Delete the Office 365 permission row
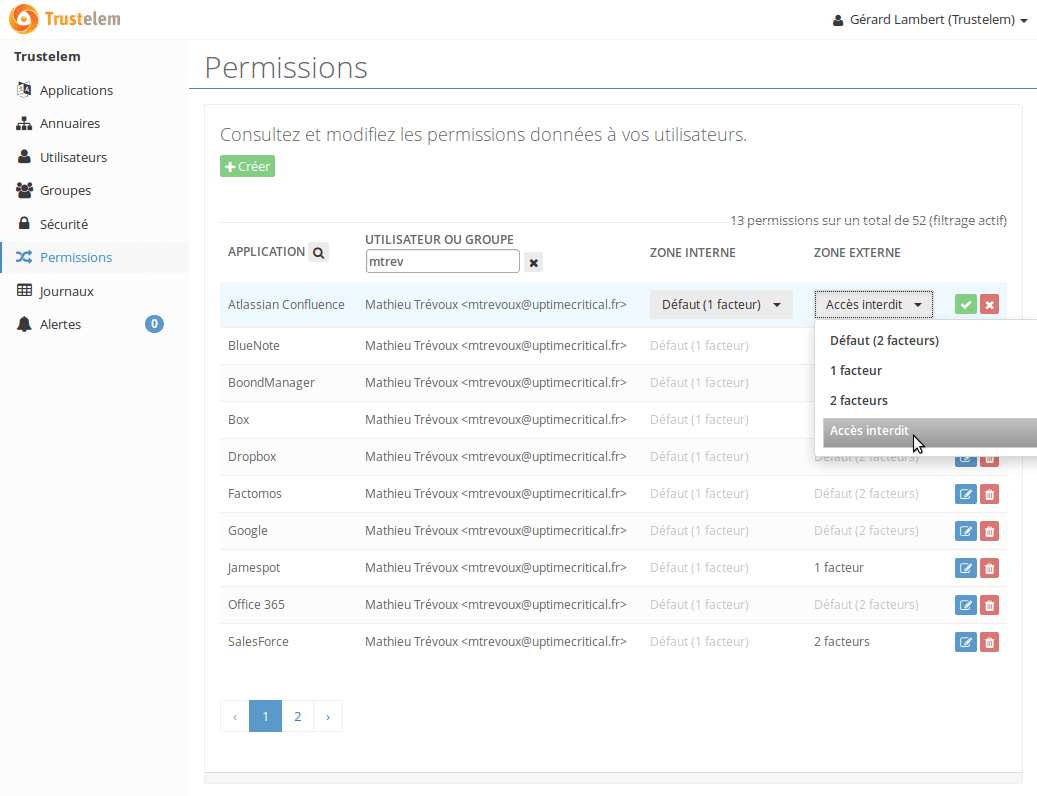The image size is (1037, 796). click(989, 605)
